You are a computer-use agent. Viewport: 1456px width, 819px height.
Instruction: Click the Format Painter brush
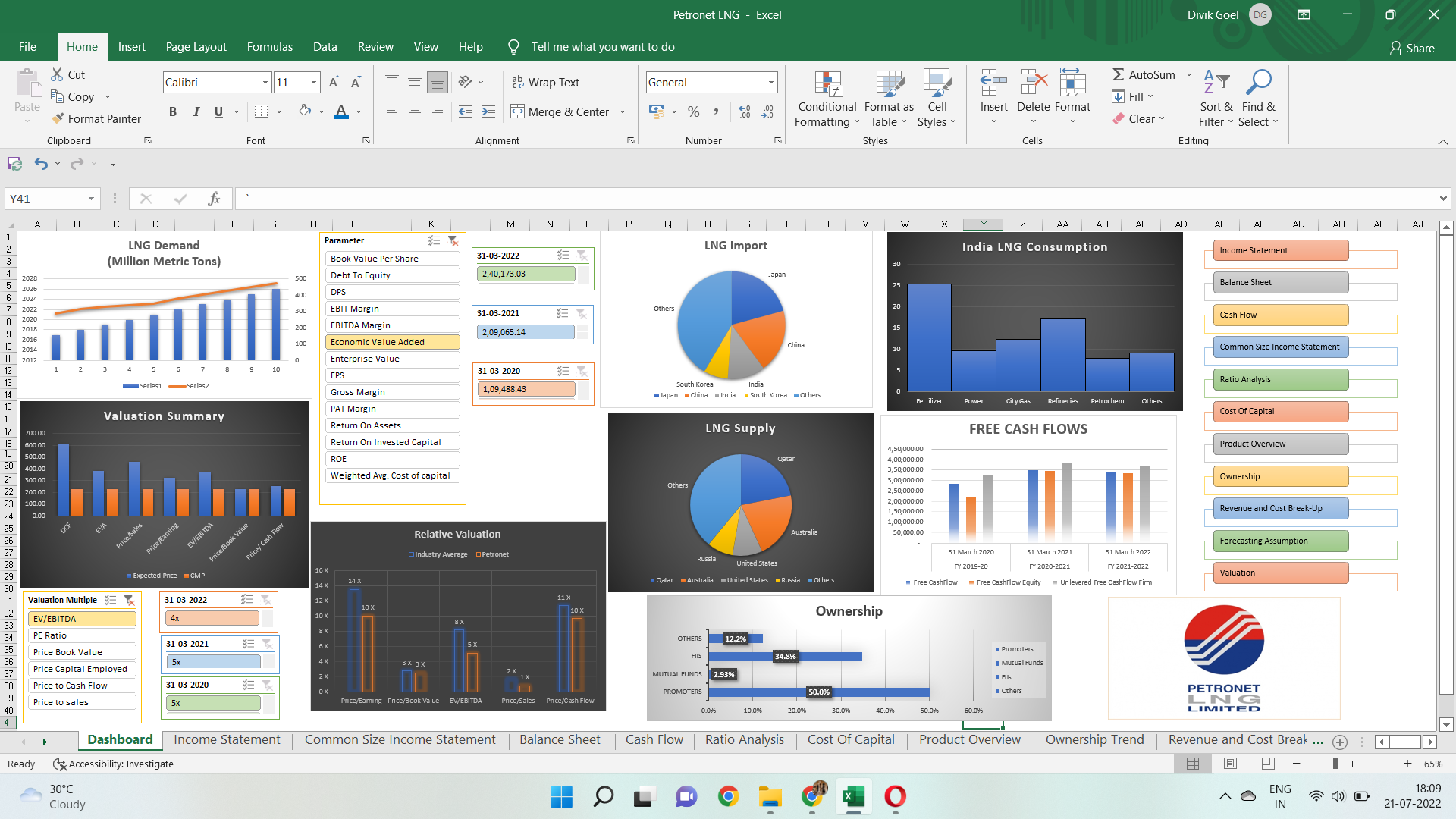point(58,118)
